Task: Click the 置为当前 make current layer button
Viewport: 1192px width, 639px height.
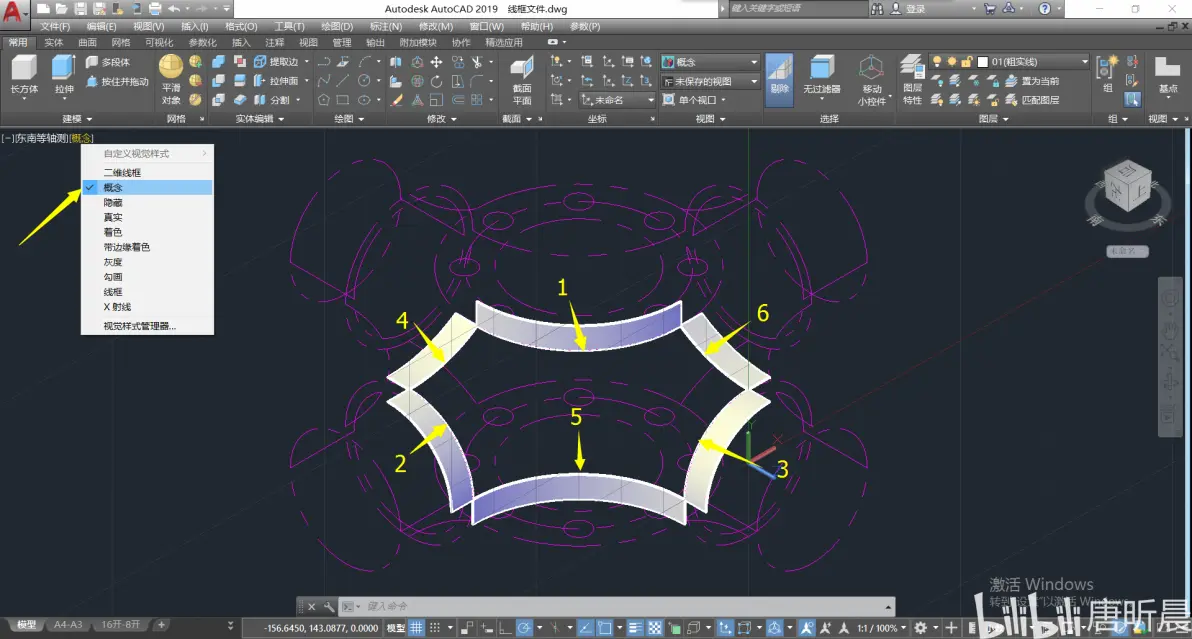Action: click(x=1032, y=81)
